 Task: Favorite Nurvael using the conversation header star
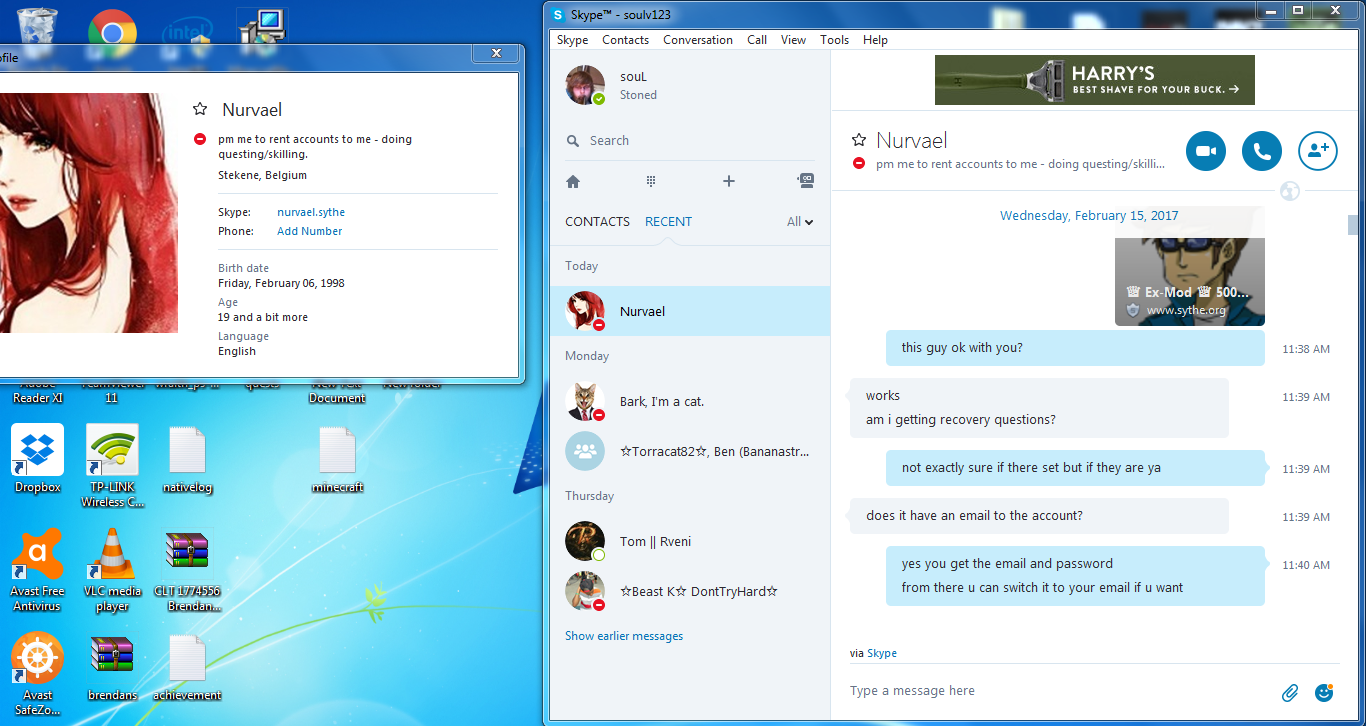coord(858,140)
